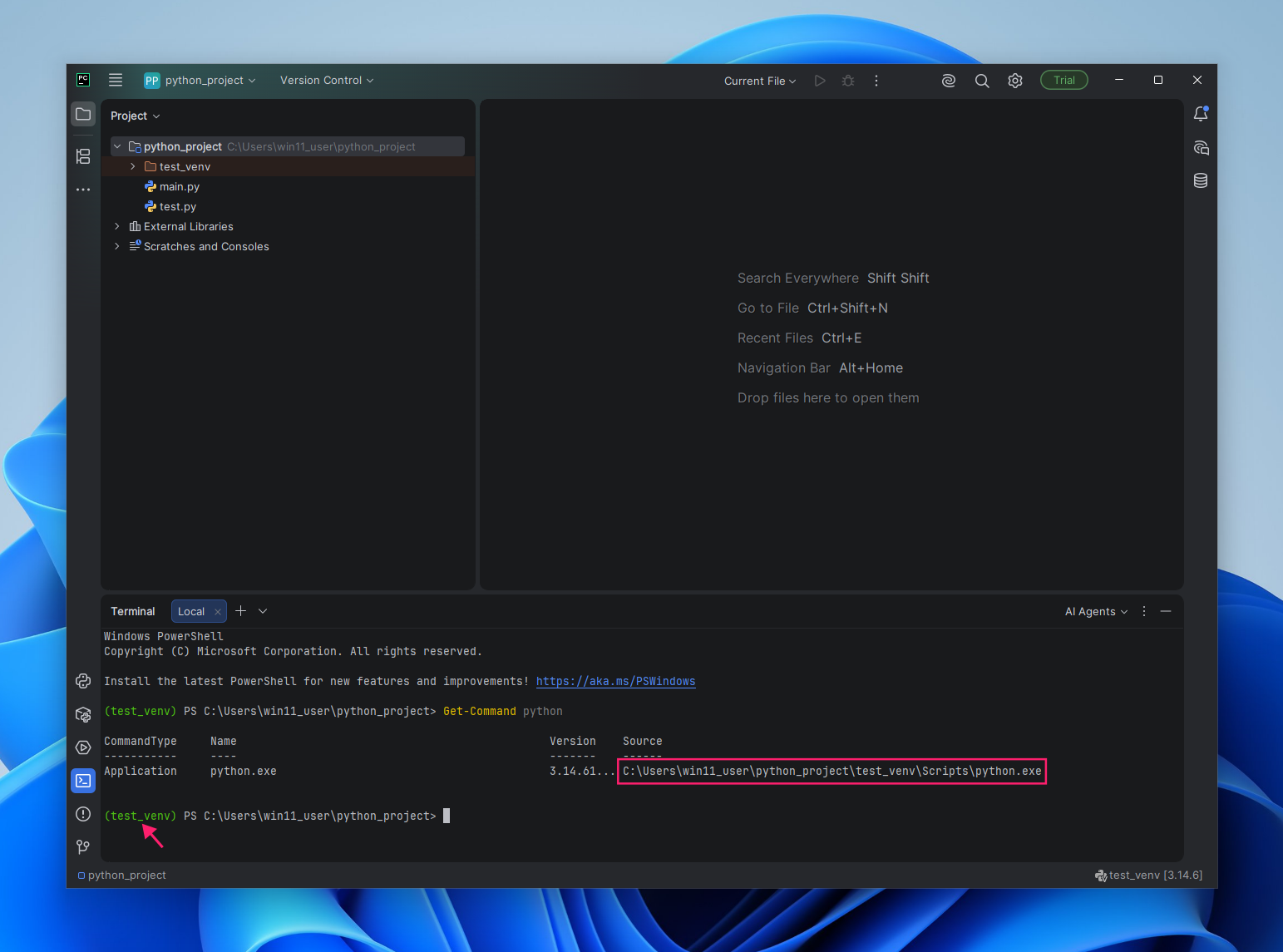This screenshot has width=1283, height=952.
Task: Click the Terminal panel title
Action: (133, 611)
